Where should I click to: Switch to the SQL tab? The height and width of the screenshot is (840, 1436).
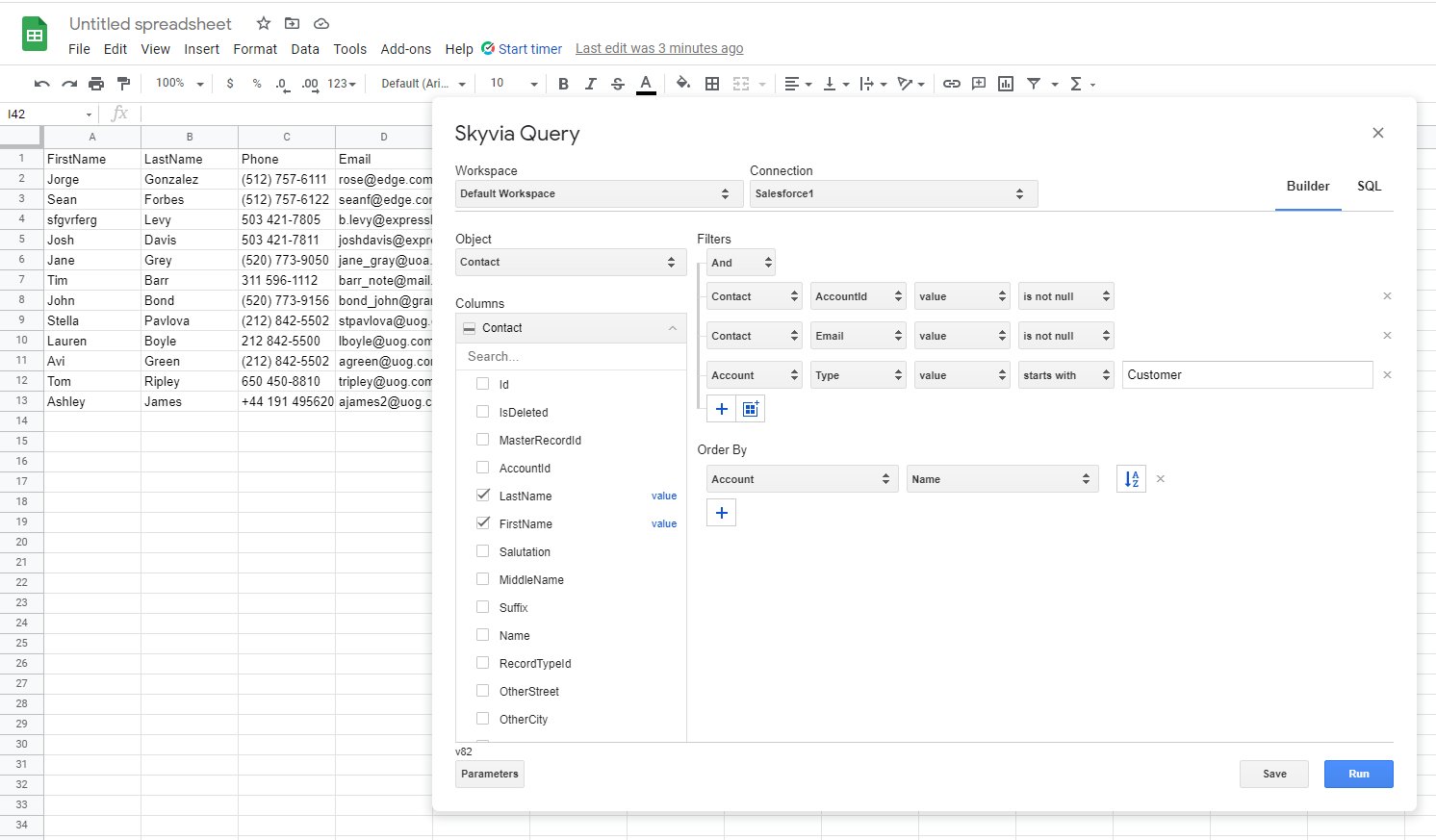pos(1370,186)
